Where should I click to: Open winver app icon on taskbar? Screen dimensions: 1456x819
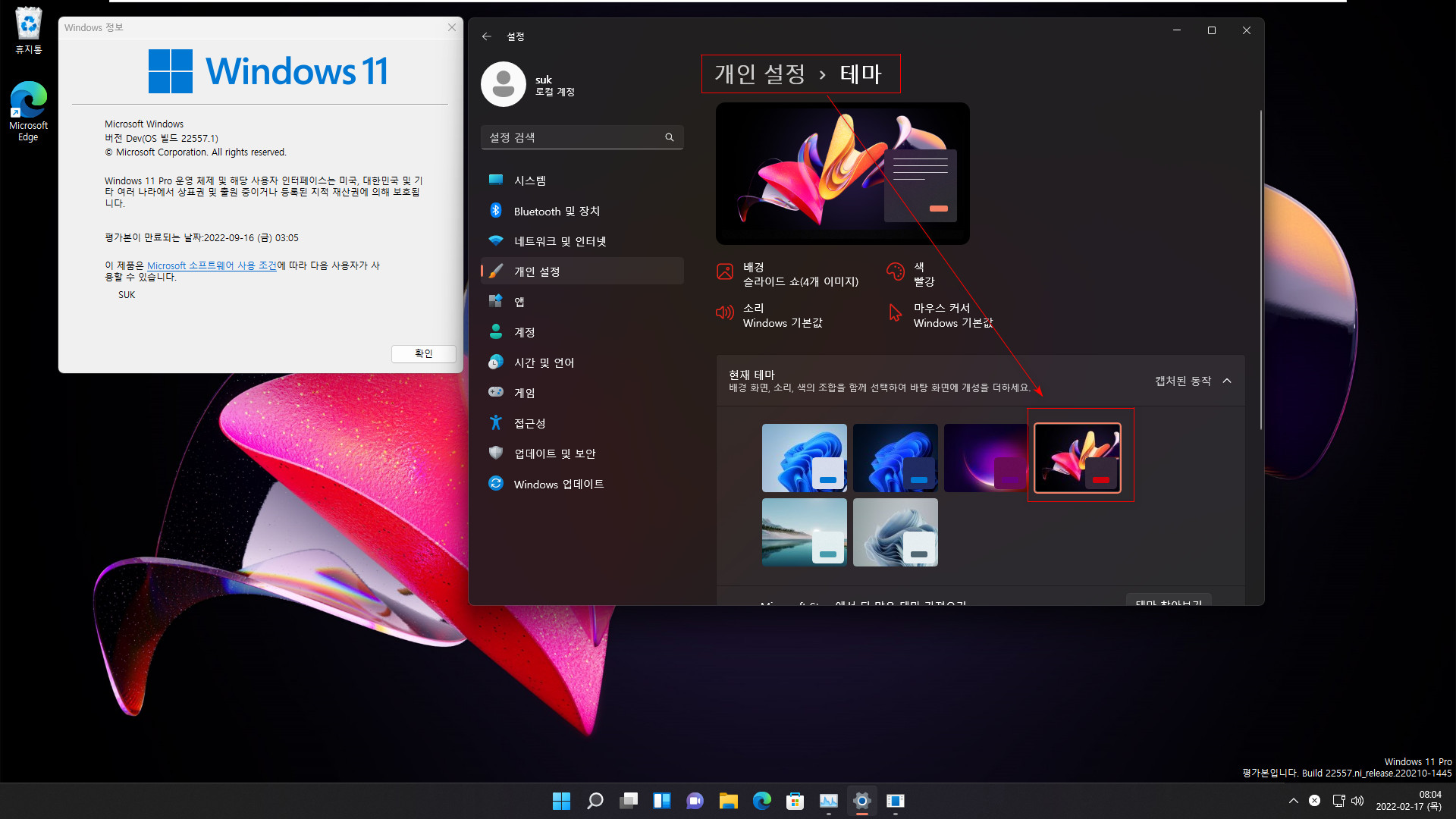896,801
